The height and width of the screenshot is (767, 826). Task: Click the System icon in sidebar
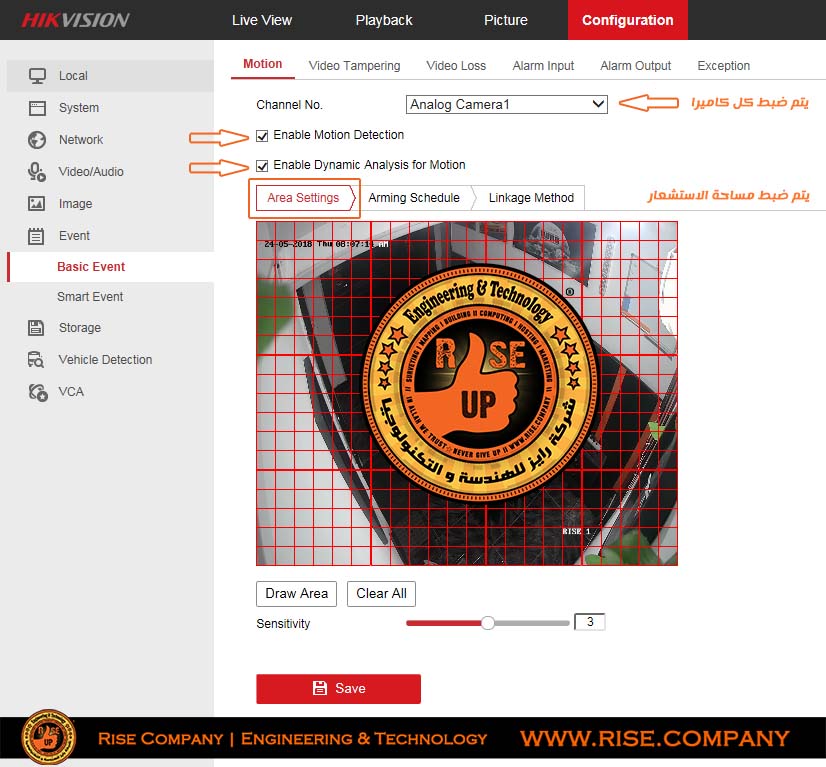coord(37,108)
